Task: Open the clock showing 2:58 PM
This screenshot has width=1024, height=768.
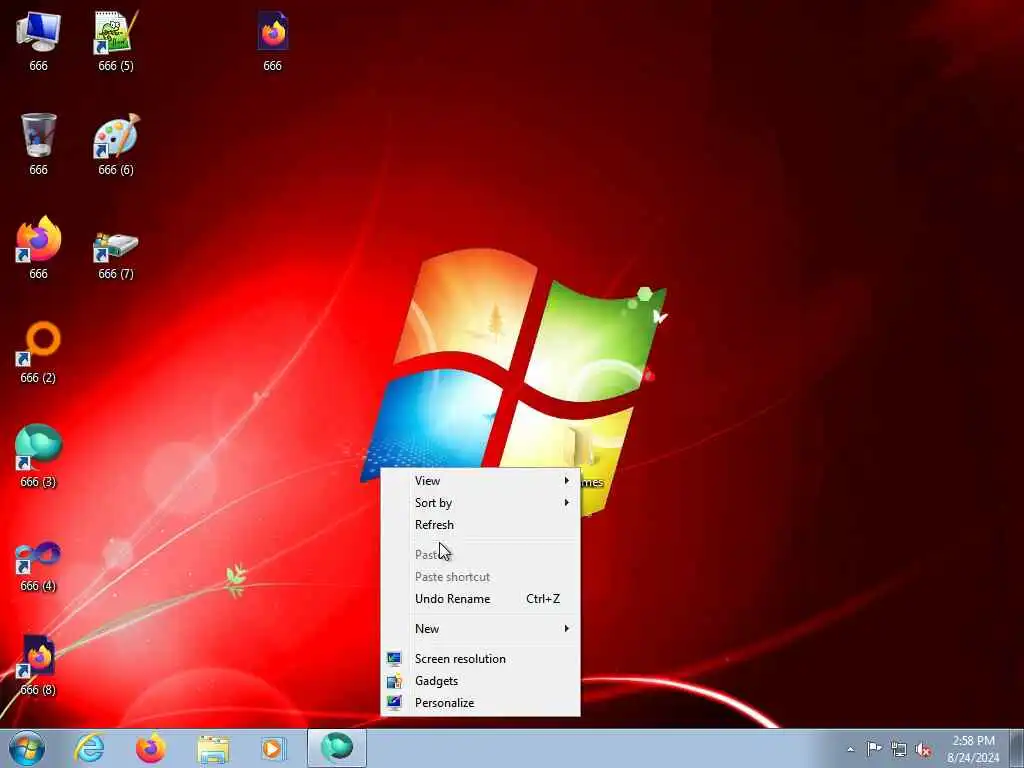Action: [973, 749]
